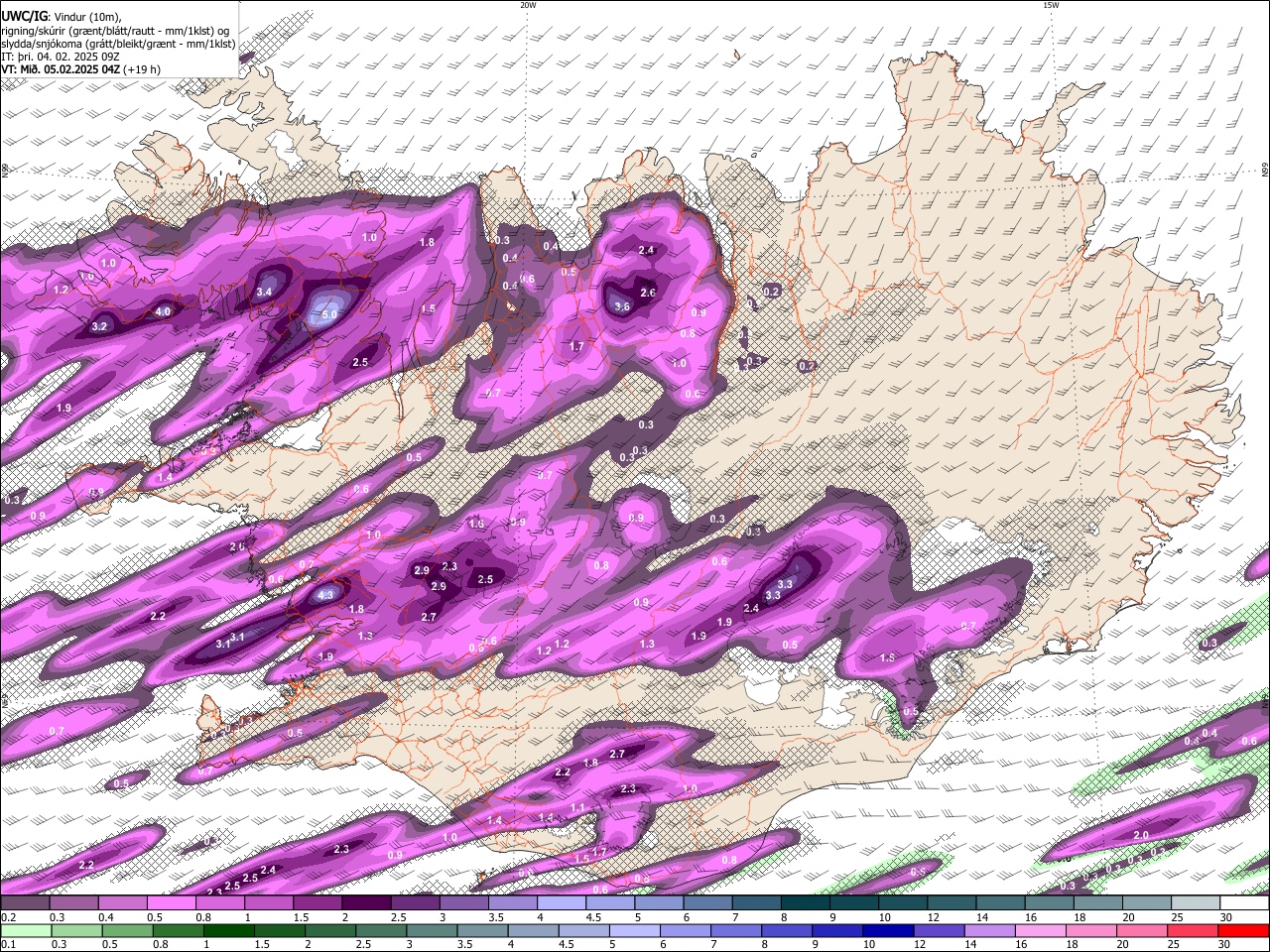This screenshot has height=952, width=1270.
Task: Click the 20W longitude label at the top edge
Action: [528, 5]
